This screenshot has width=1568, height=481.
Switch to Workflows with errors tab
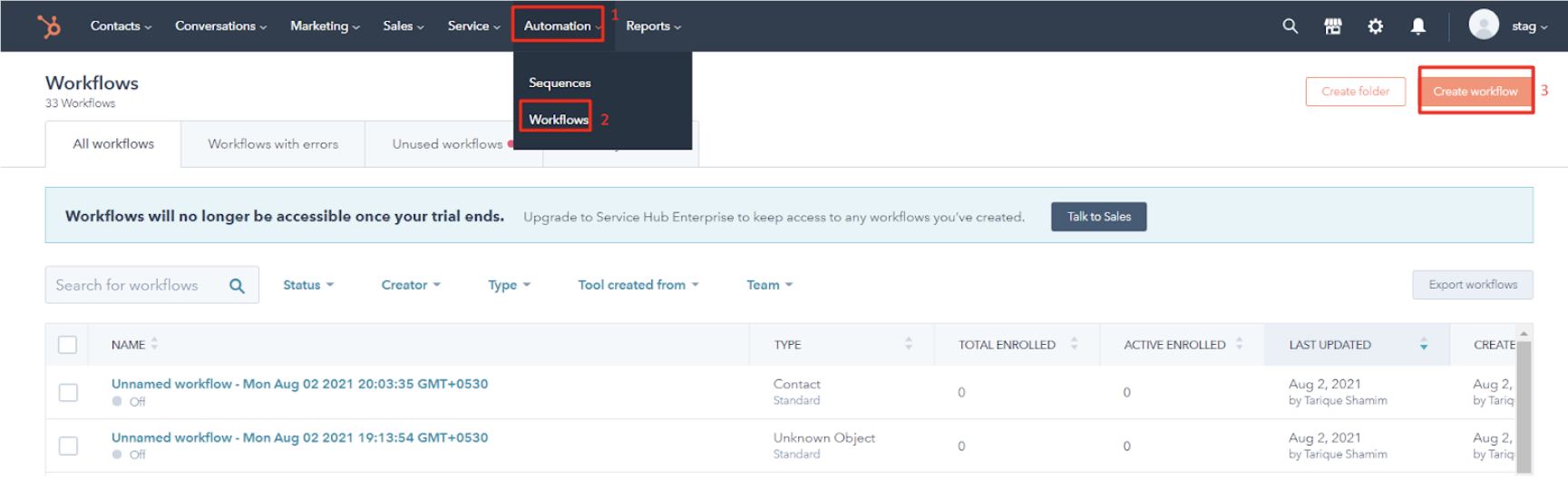tap(273, 144)
